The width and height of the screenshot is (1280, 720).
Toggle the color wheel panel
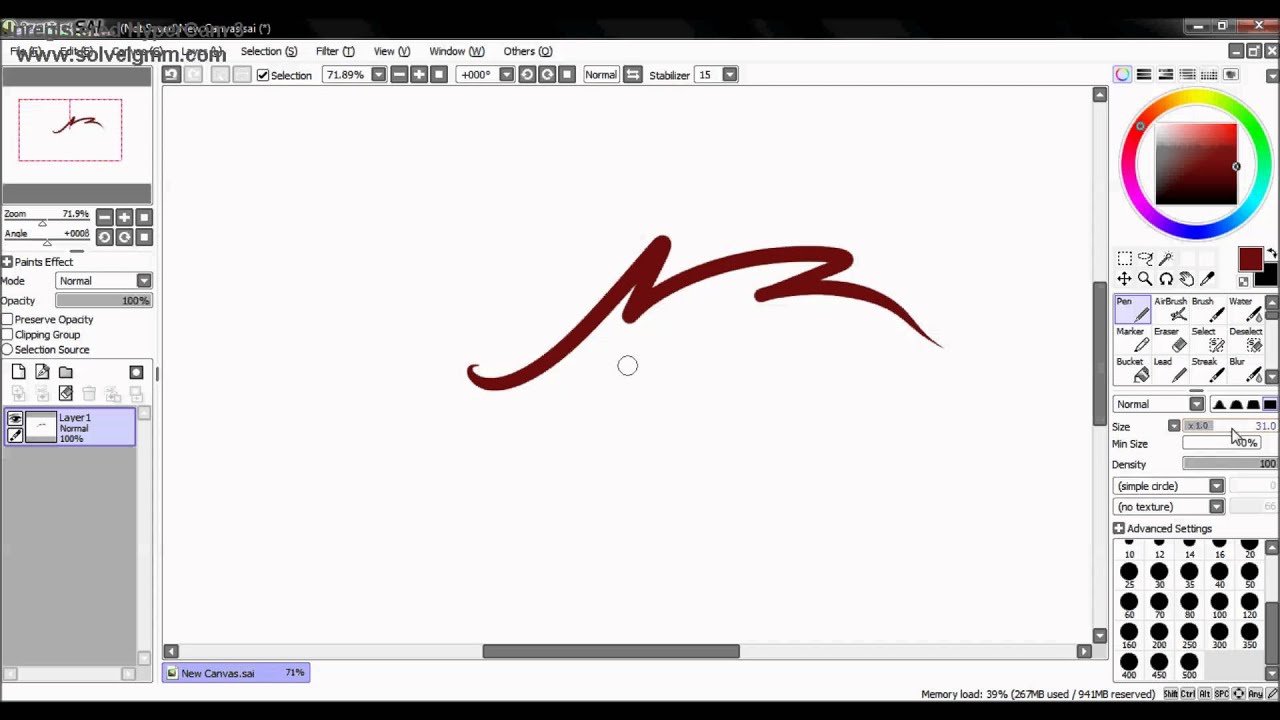coord(1123,75)
